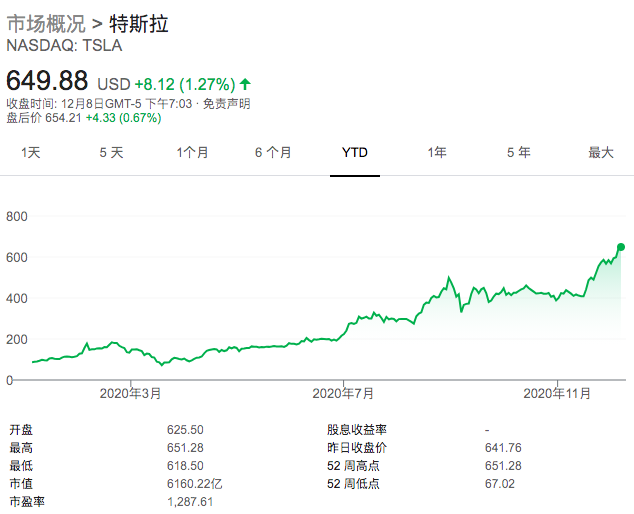Click the 200 y-axis label

17,339
